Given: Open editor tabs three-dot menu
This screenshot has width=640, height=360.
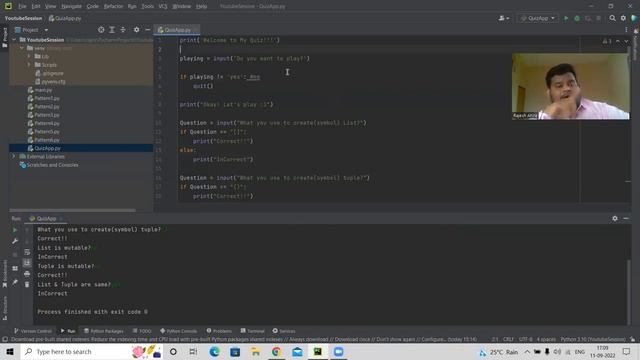Looking at the screenshot, I should pyautogui.click(x=626, y=30).
